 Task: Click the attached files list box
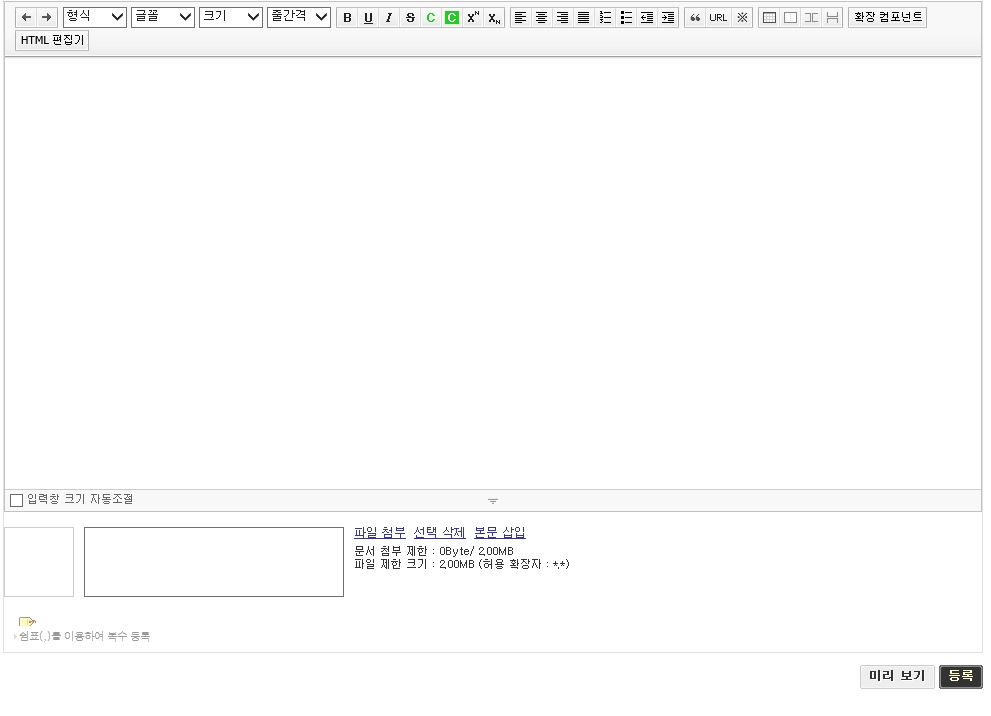213,562
